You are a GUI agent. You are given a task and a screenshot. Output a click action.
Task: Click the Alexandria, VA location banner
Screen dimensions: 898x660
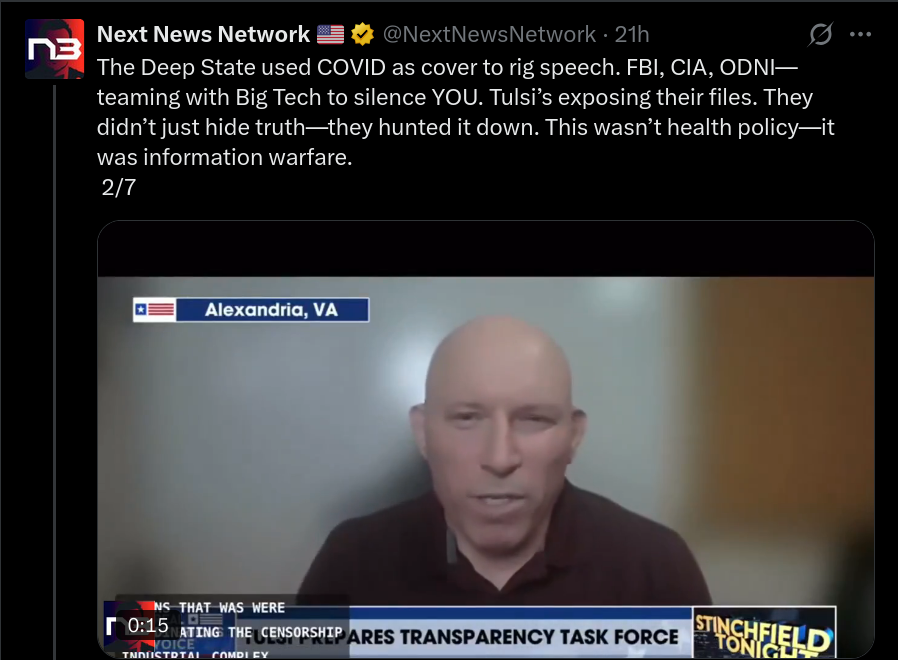(x=251, y=310)
